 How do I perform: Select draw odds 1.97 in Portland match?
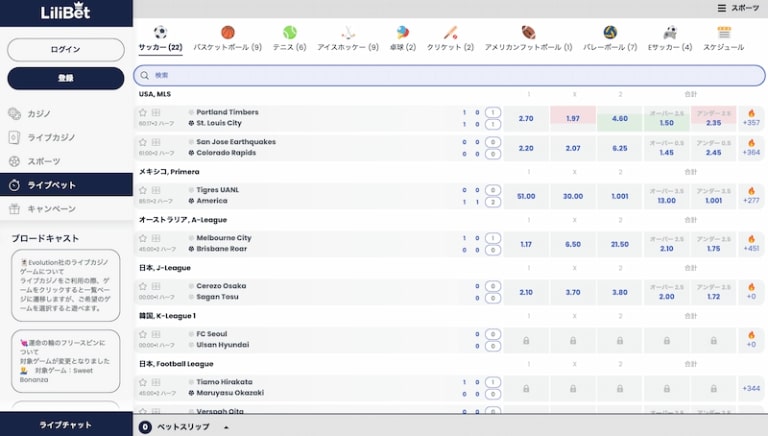click(573, 119)
